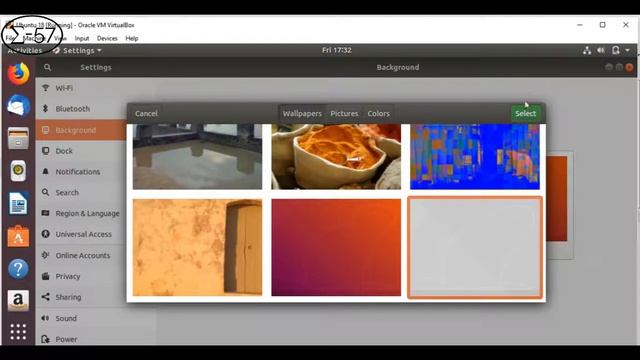Expand the system menu arrow in top bar
Viewport: 640px width, 360px height.
coord(627,50)
